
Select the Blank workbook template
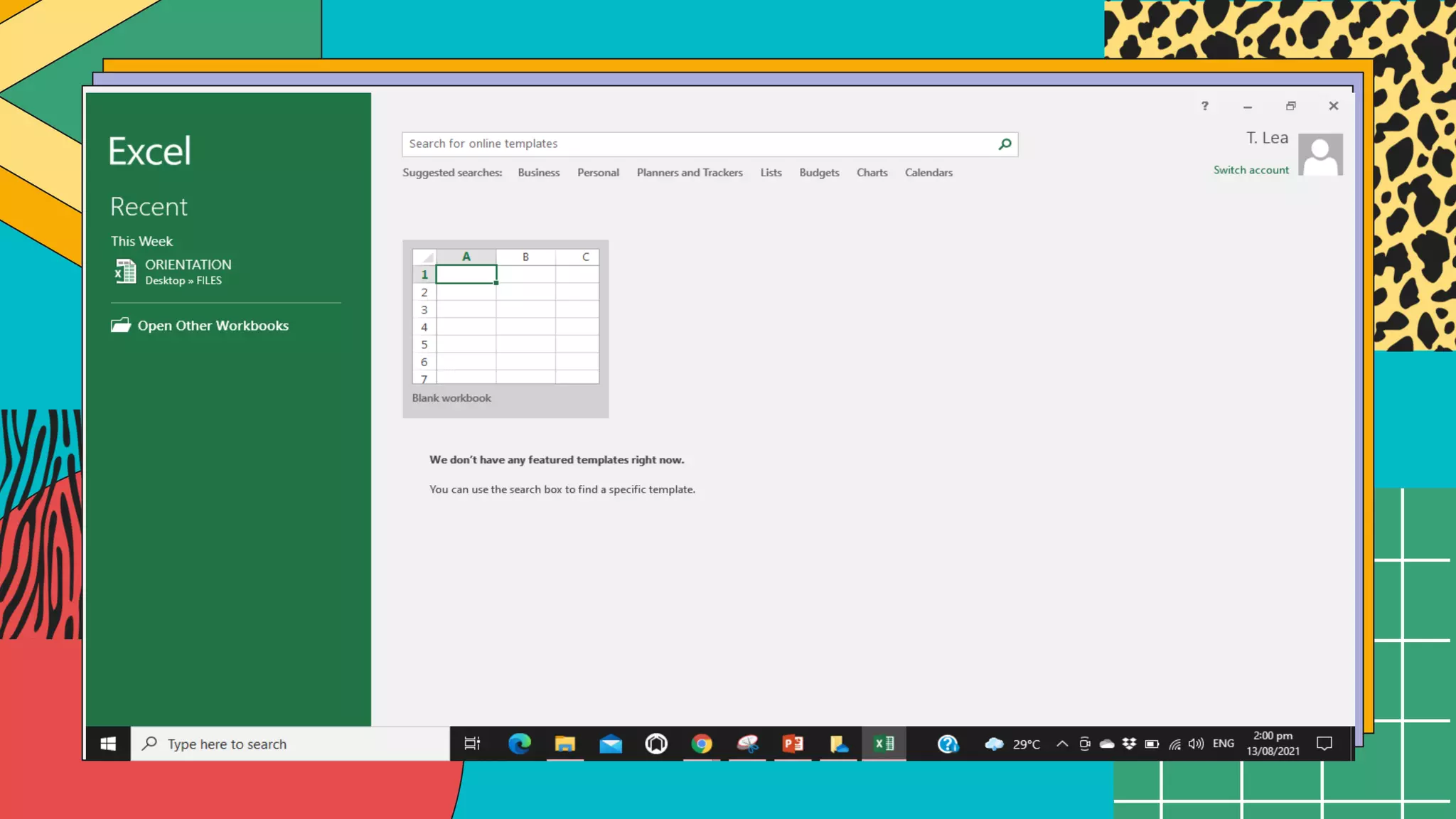pos(505,328)
